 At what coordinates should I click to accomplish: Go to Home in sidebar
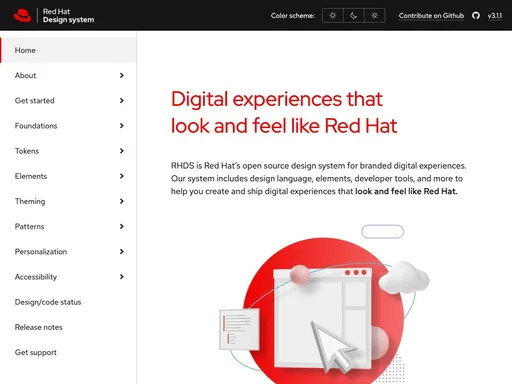tap(68, 50)
